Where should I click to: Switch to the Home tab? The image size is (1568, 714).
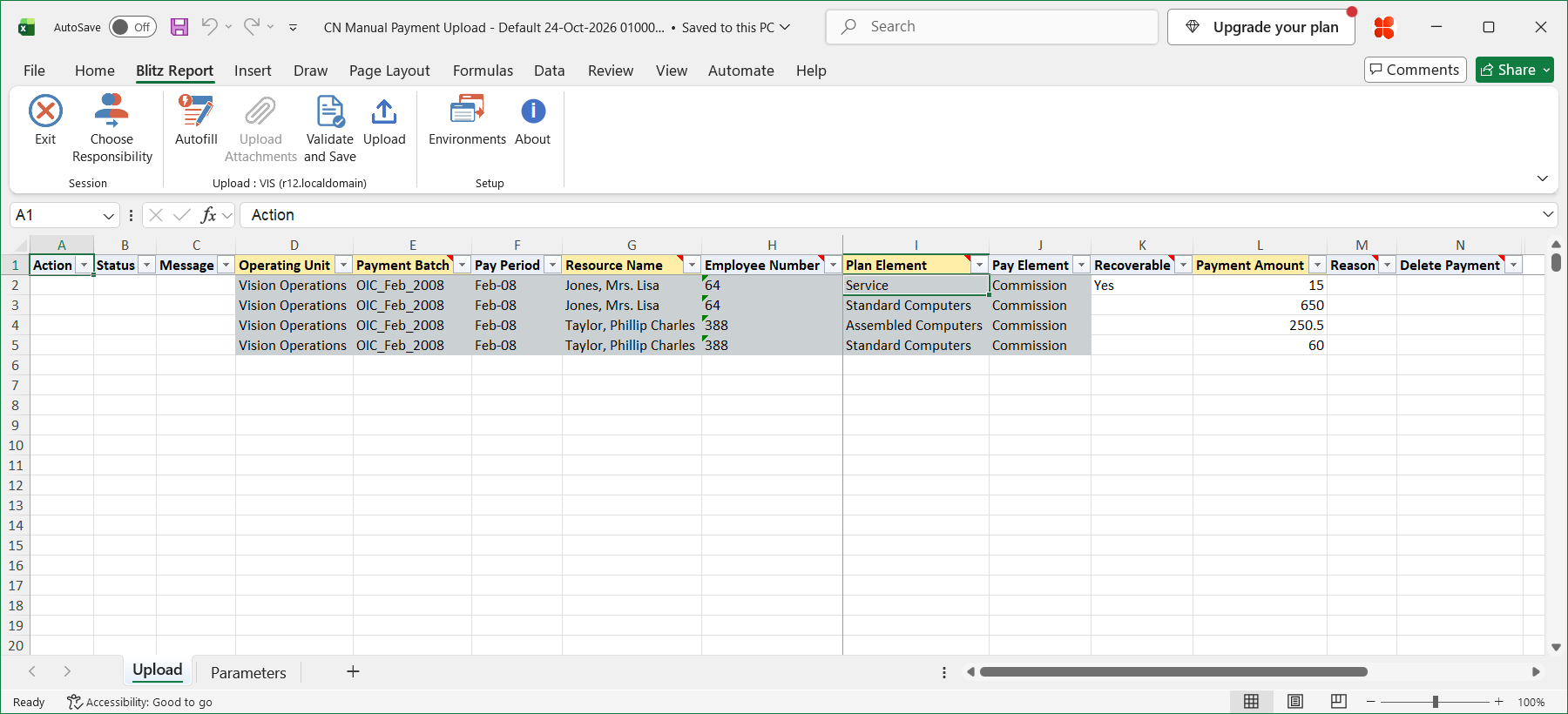click(94, 71)
